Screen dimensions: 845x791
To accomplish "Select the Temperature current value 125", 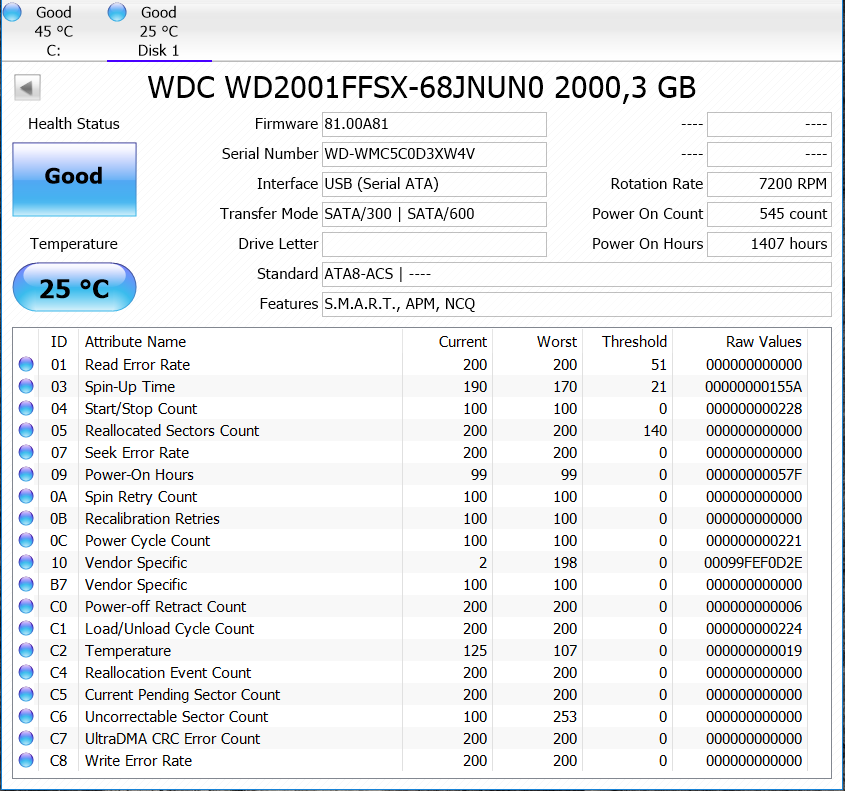I will click(475, 651).
